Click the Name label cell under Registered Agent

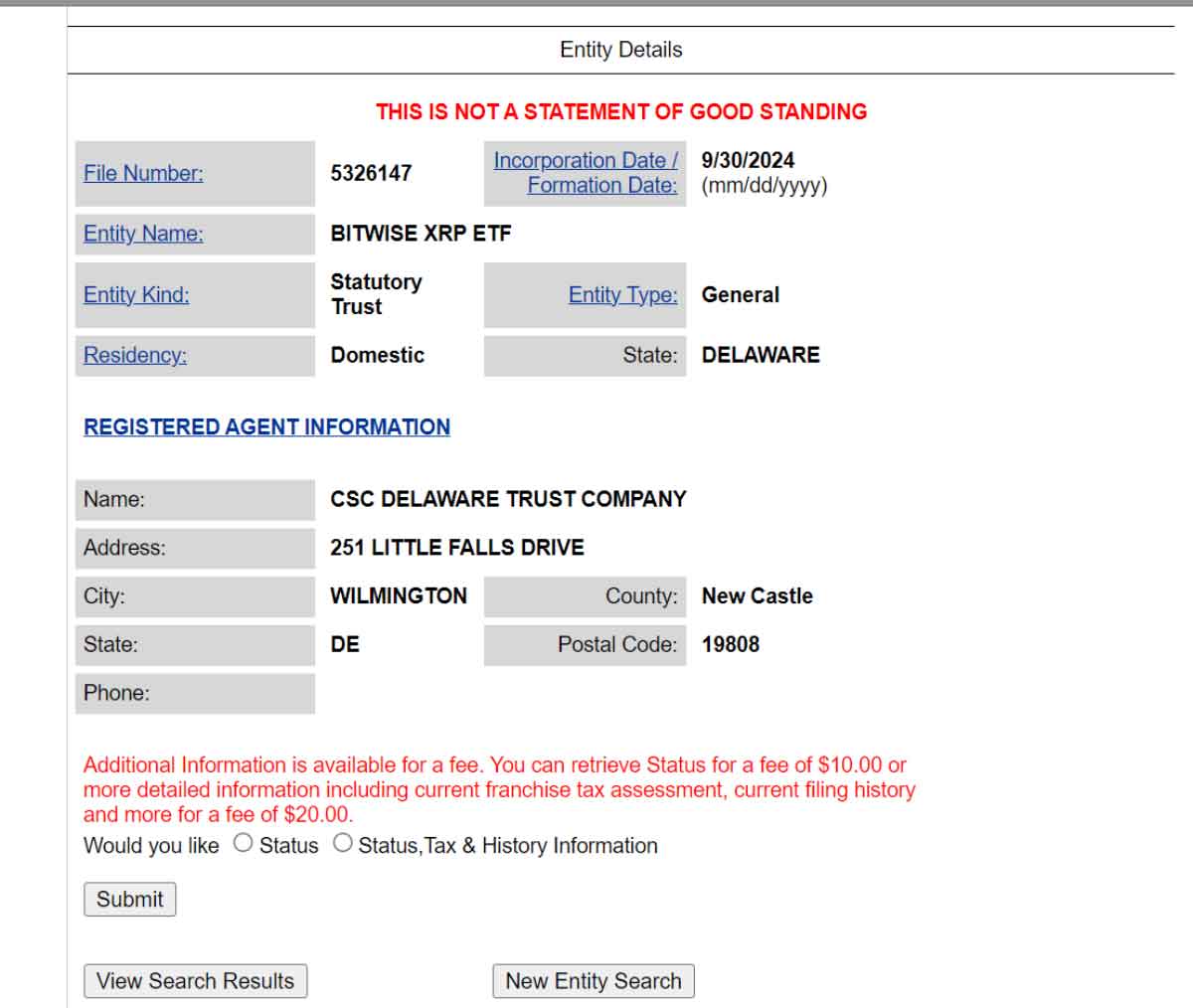click(195, 499)
